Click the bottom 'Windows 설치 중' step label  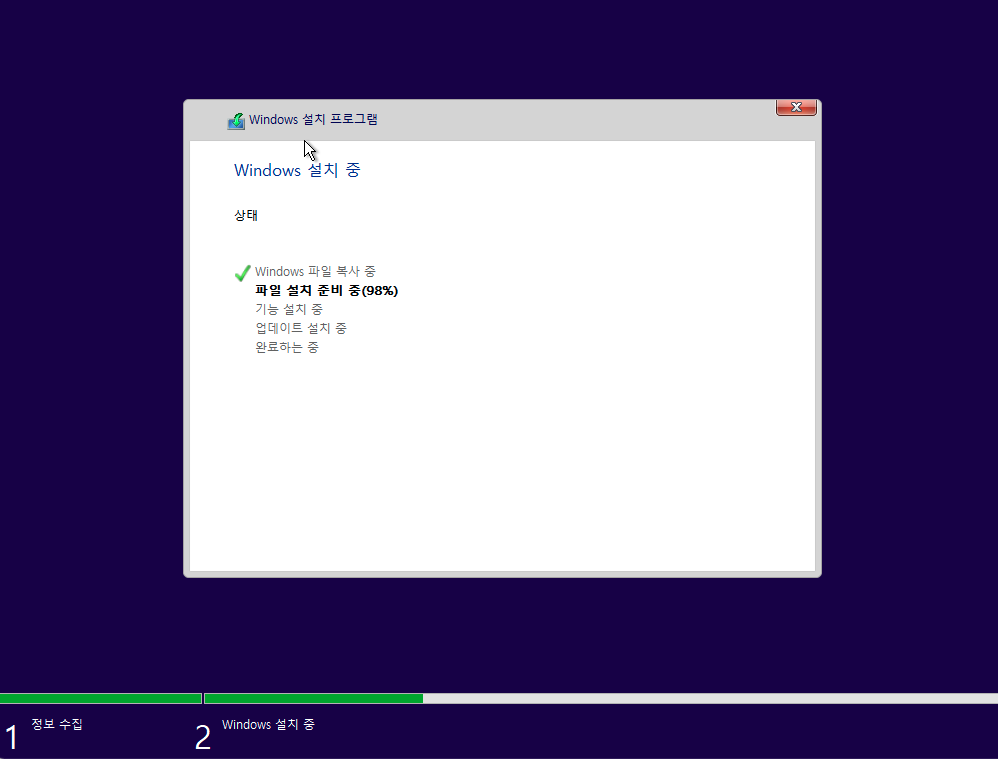tap(268, 725)
